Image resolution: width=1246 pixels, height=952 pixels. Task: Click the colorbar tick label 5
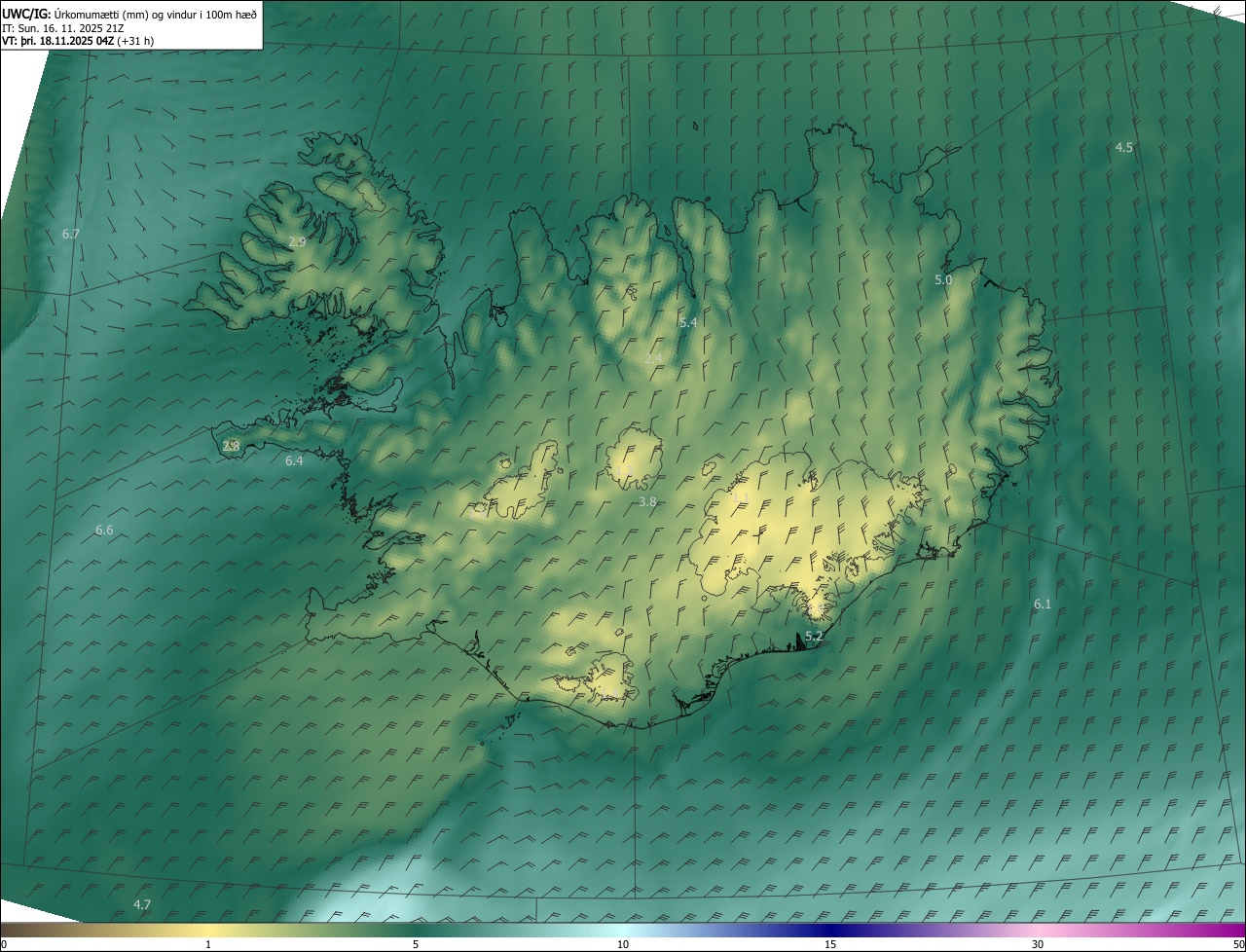click(416, 944)
